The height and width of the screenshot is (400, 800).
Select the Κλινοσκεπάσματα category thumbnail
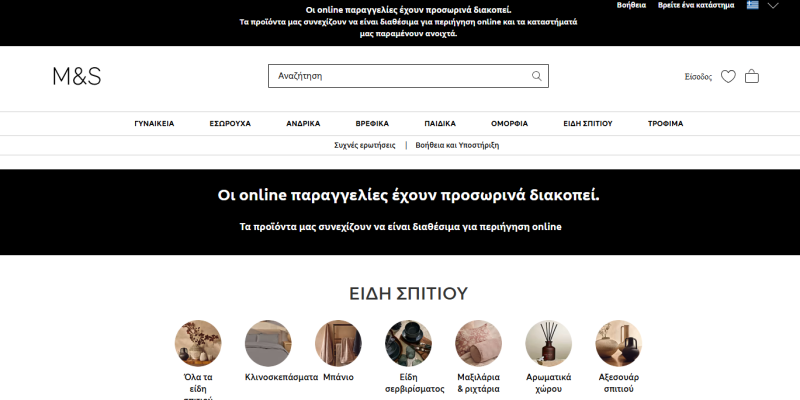(268, 343)
